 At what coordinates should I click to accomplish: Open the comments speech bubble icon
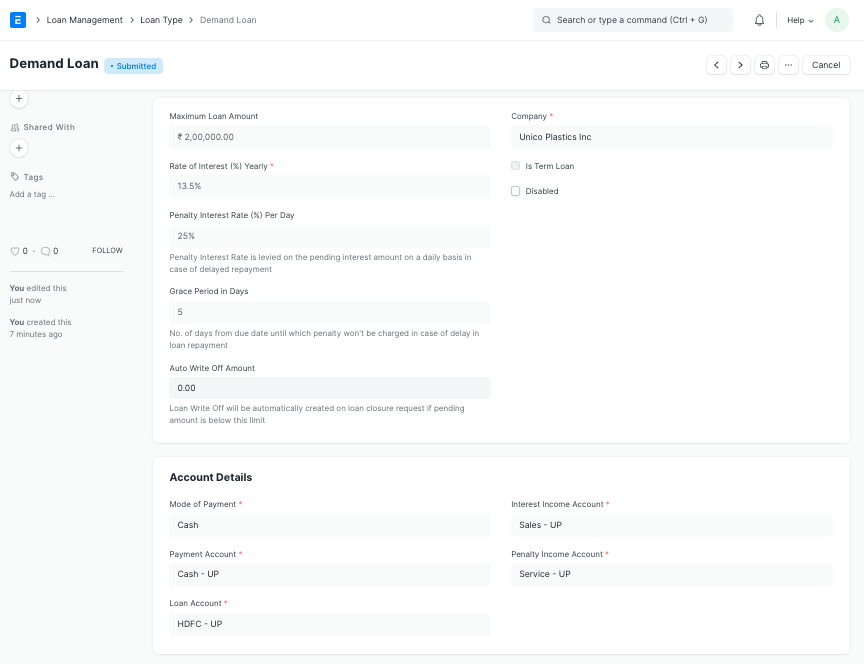(45, 251)
